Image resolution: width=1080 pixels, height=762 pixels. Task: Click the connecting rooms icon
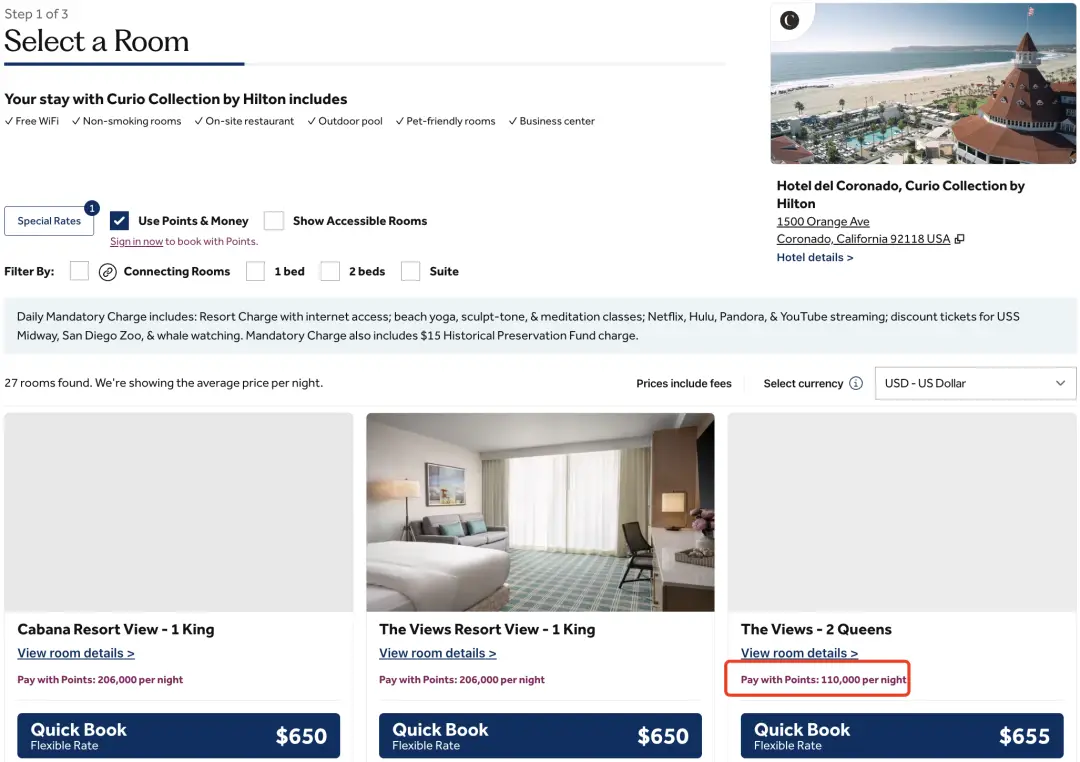[108, 272]
